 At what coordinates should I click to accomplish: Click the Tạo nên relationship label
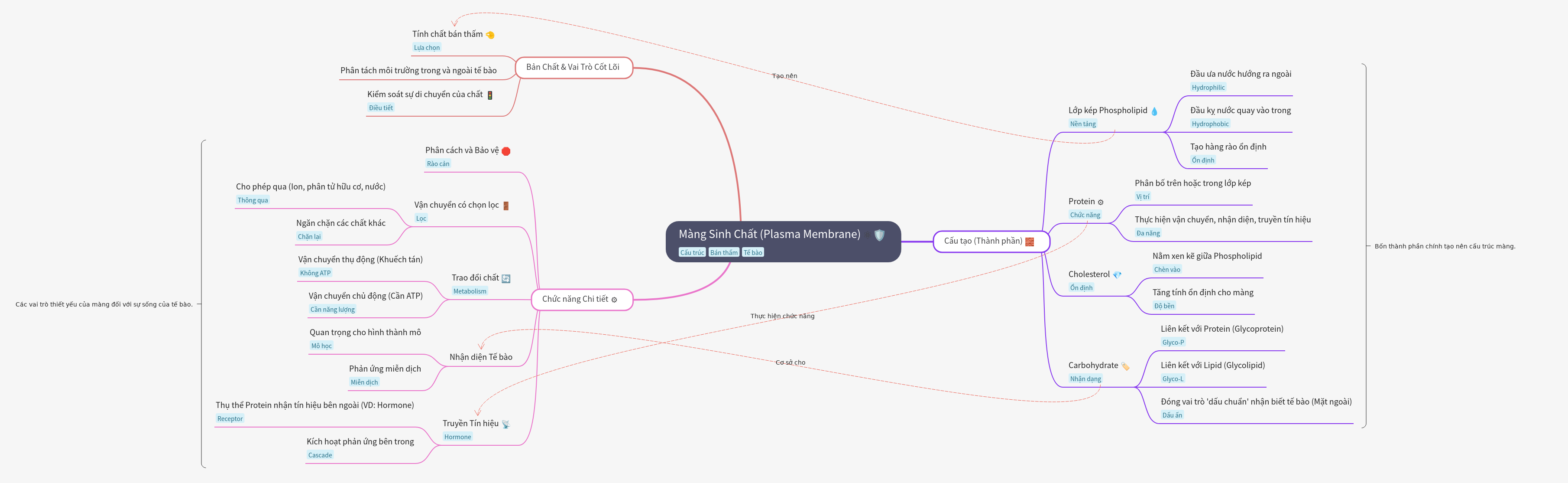click(x=784, y=76)
